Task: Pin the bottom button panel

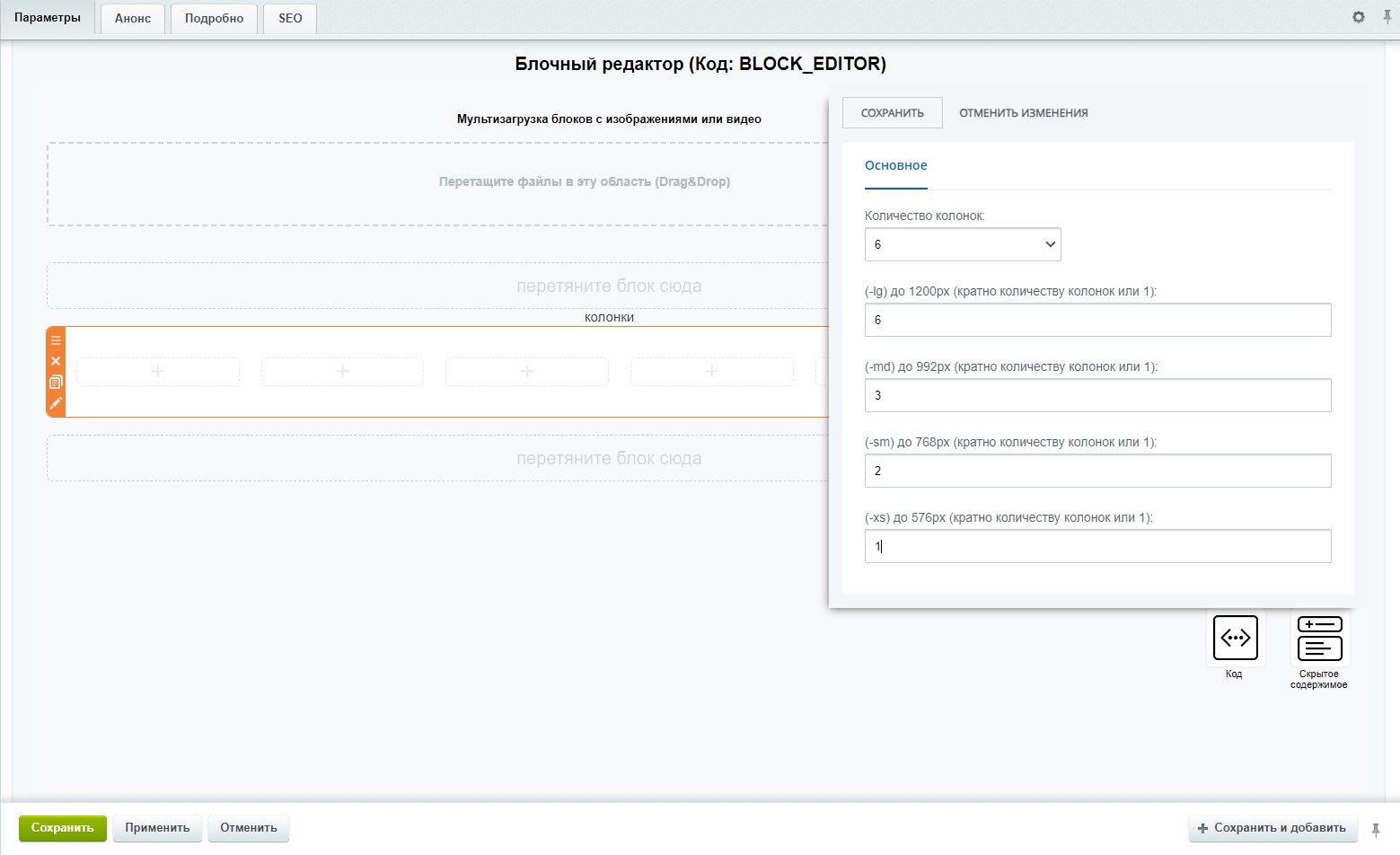Action: (1375, 829)
